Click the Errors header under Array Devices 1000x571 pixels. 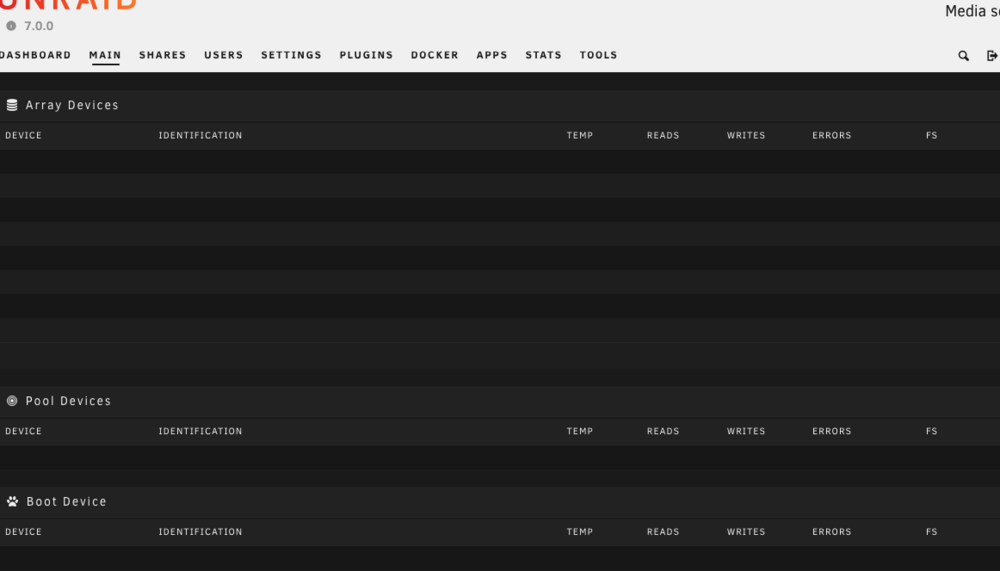(832, 135)
